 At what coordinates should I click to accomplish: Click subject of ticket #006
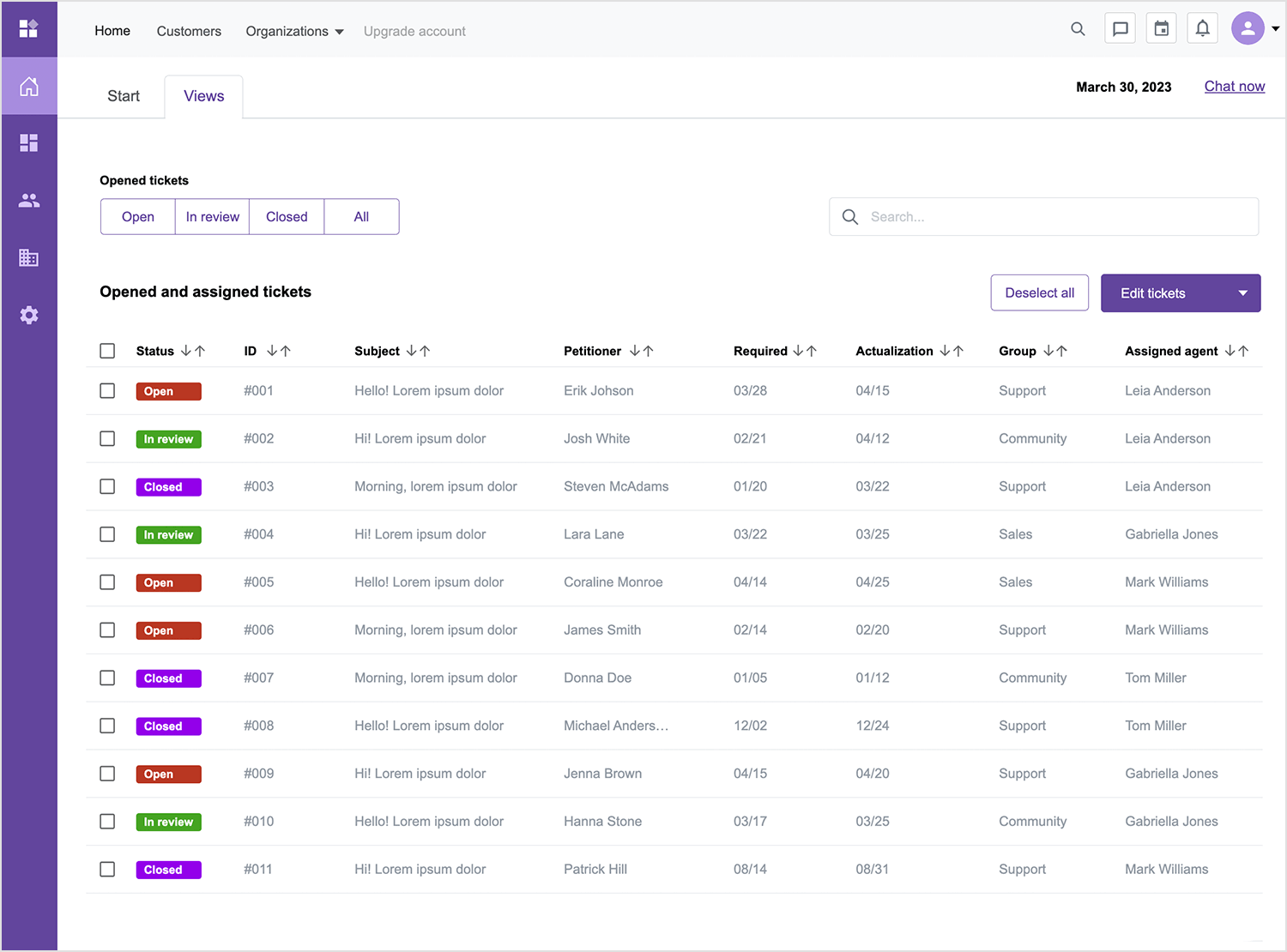coord(436,630)
